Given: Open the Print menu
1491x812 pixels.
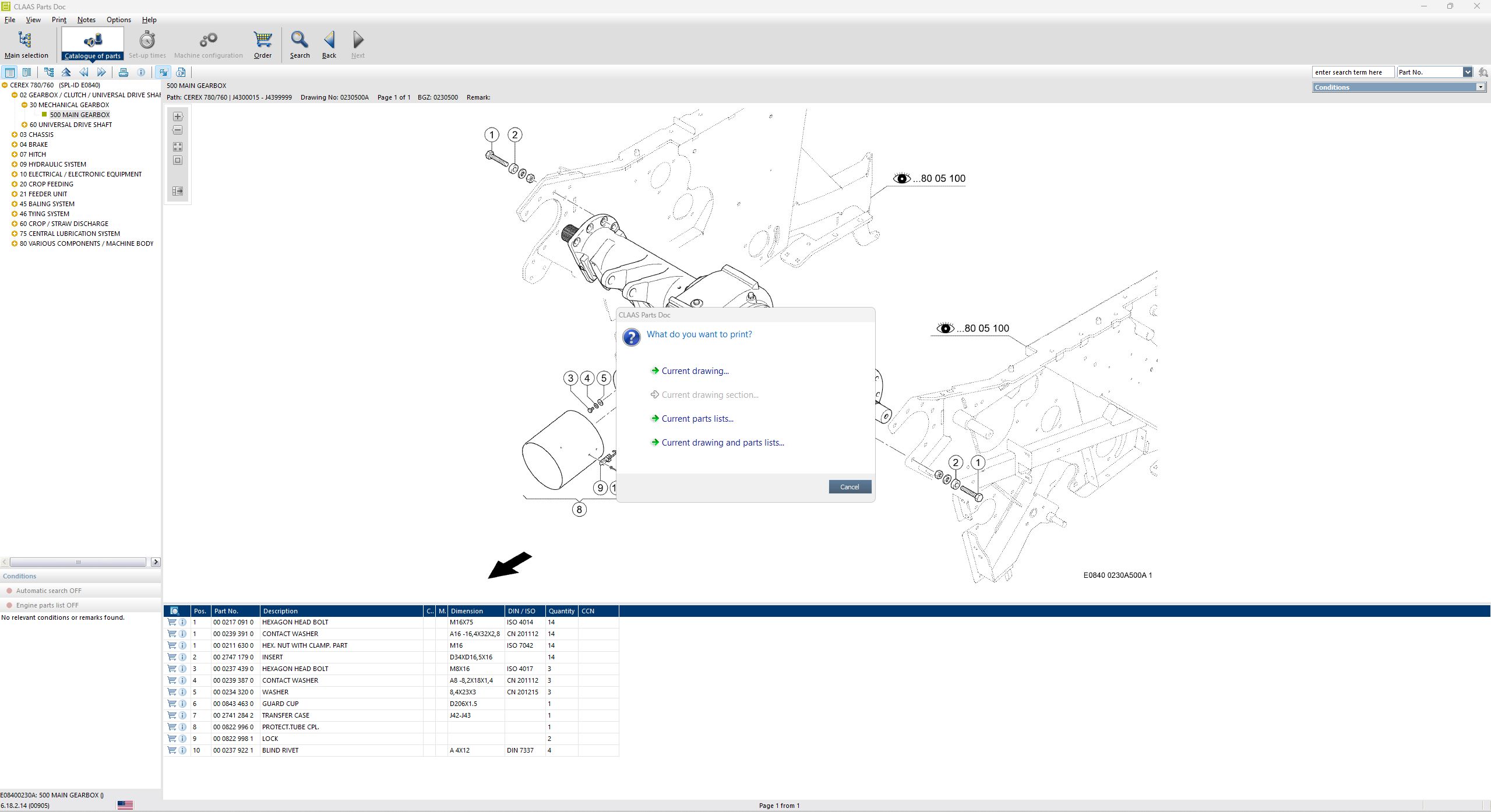Looking at the screenshot, I should tap(58, 19).
